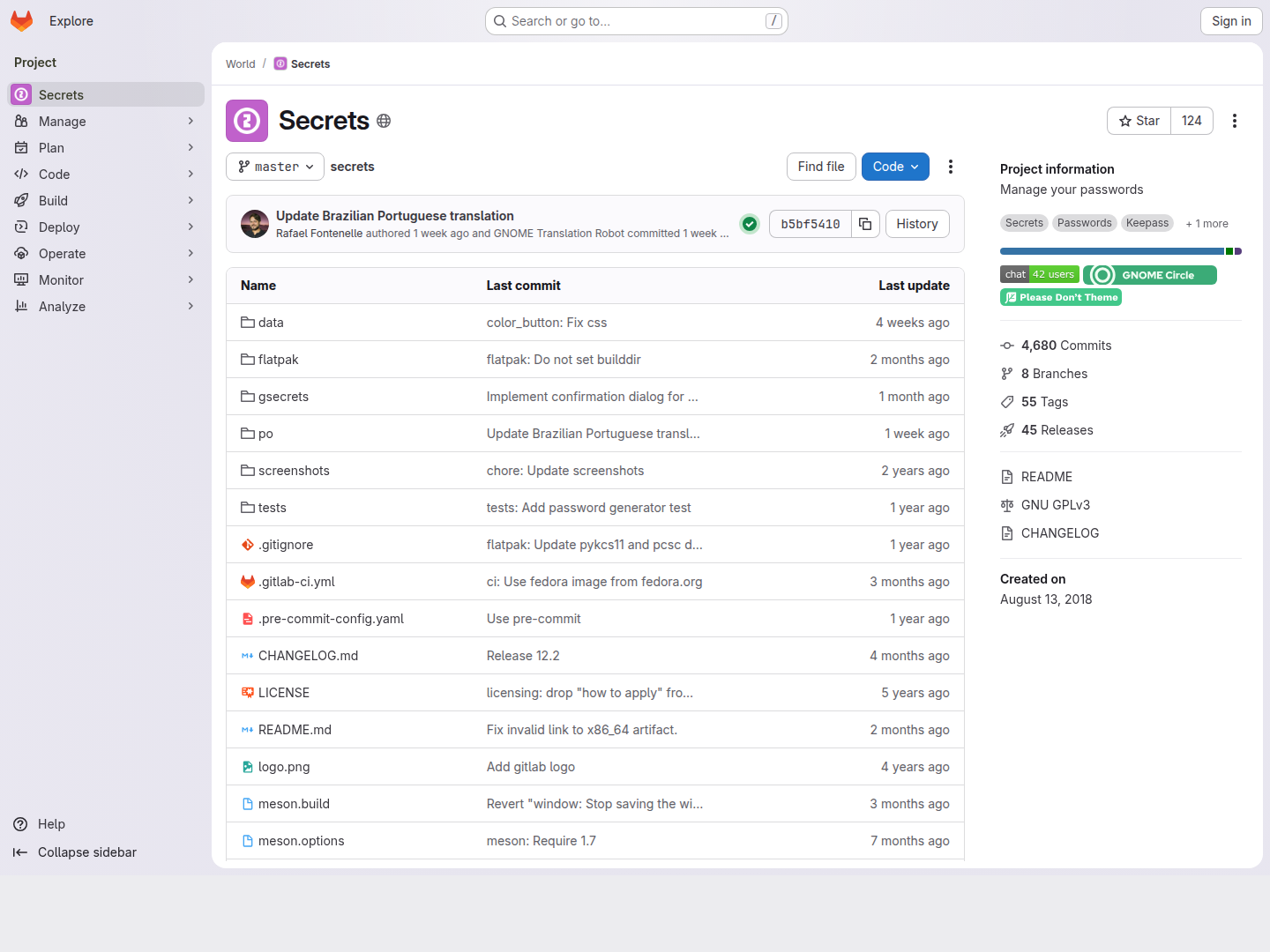Click the repository languages bar
Screen dimensions: 1270x952
click(1121, 251)
